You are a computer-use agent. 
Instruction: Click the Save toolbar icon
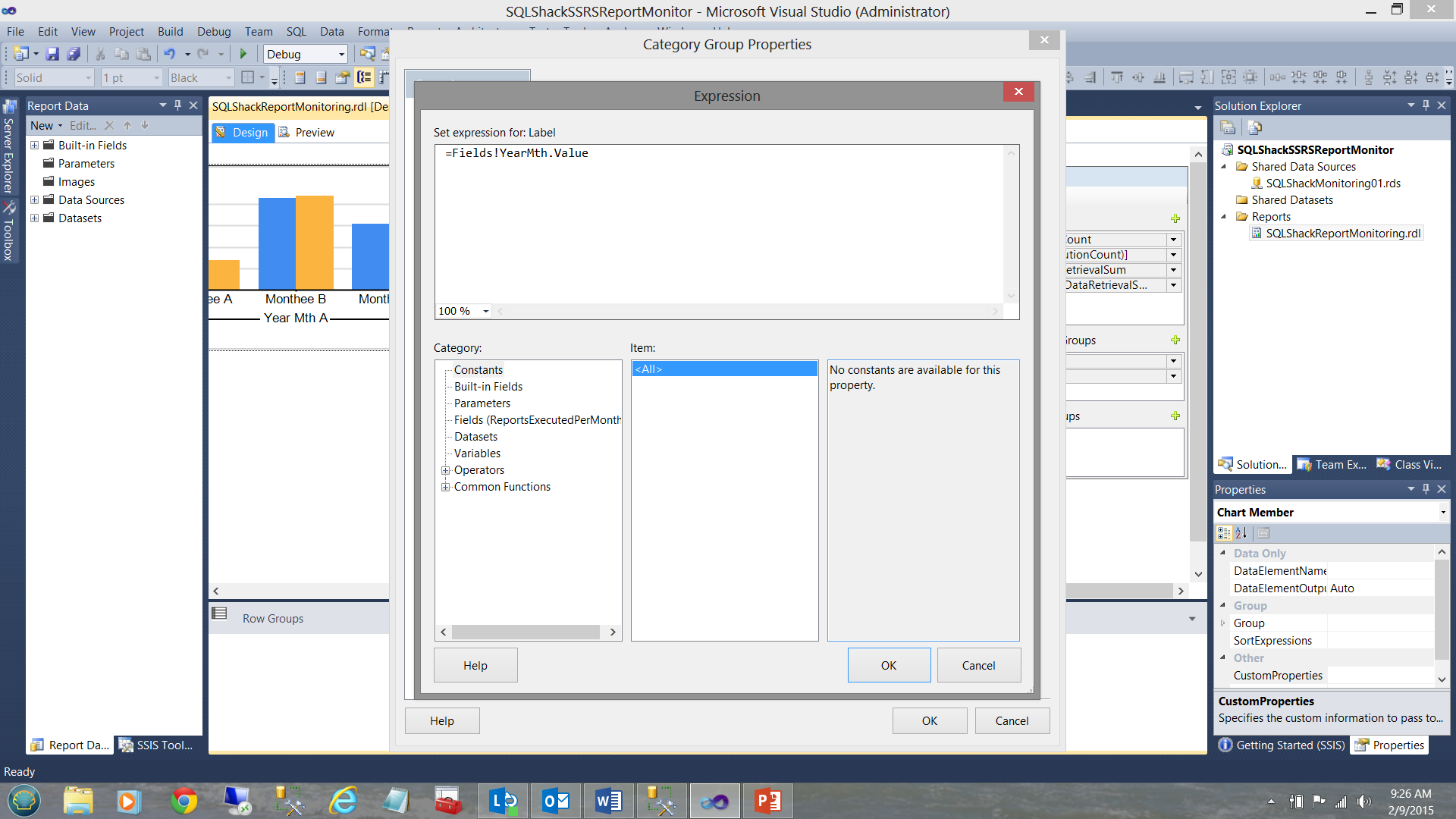(x=52, y=54)
